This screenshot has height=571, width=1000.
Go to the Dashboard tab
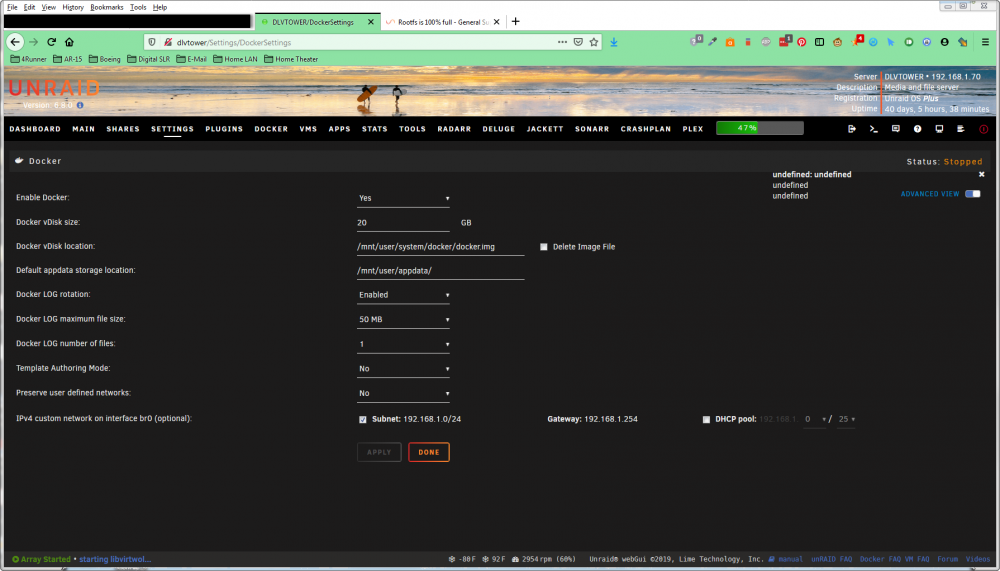35,129
